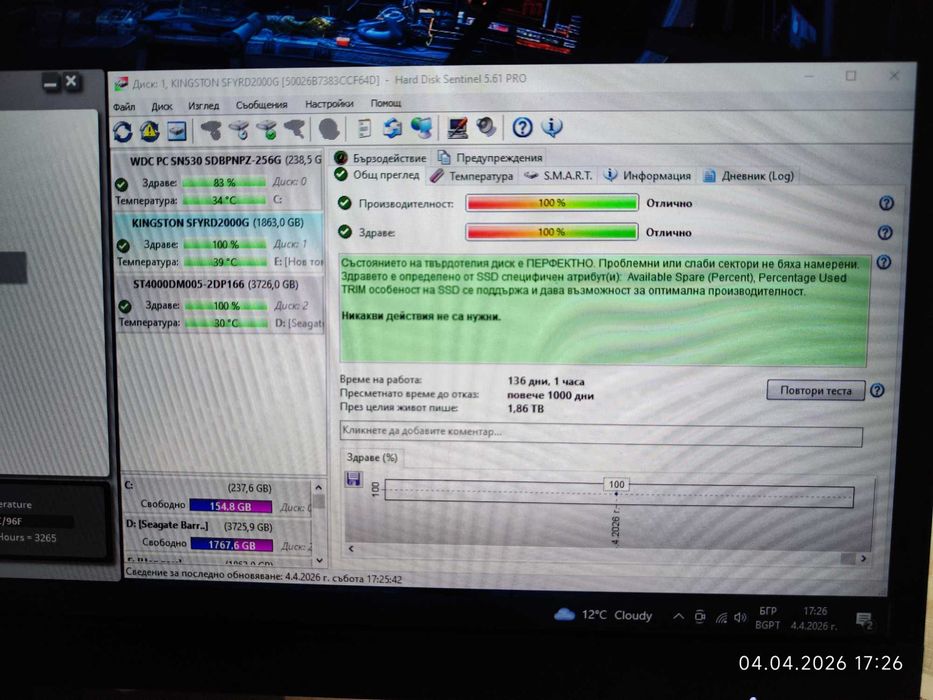Open the Съобщения menu
Screen dimensions: 933x700
261,105
